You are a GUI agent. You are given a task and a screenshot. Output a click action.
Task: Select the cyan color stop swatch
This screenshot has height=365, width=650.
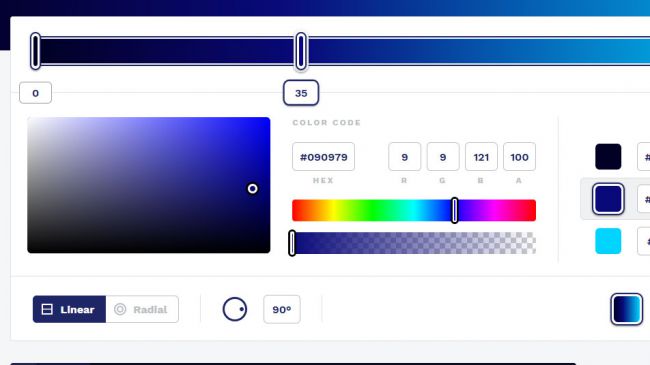pos(608,241)
